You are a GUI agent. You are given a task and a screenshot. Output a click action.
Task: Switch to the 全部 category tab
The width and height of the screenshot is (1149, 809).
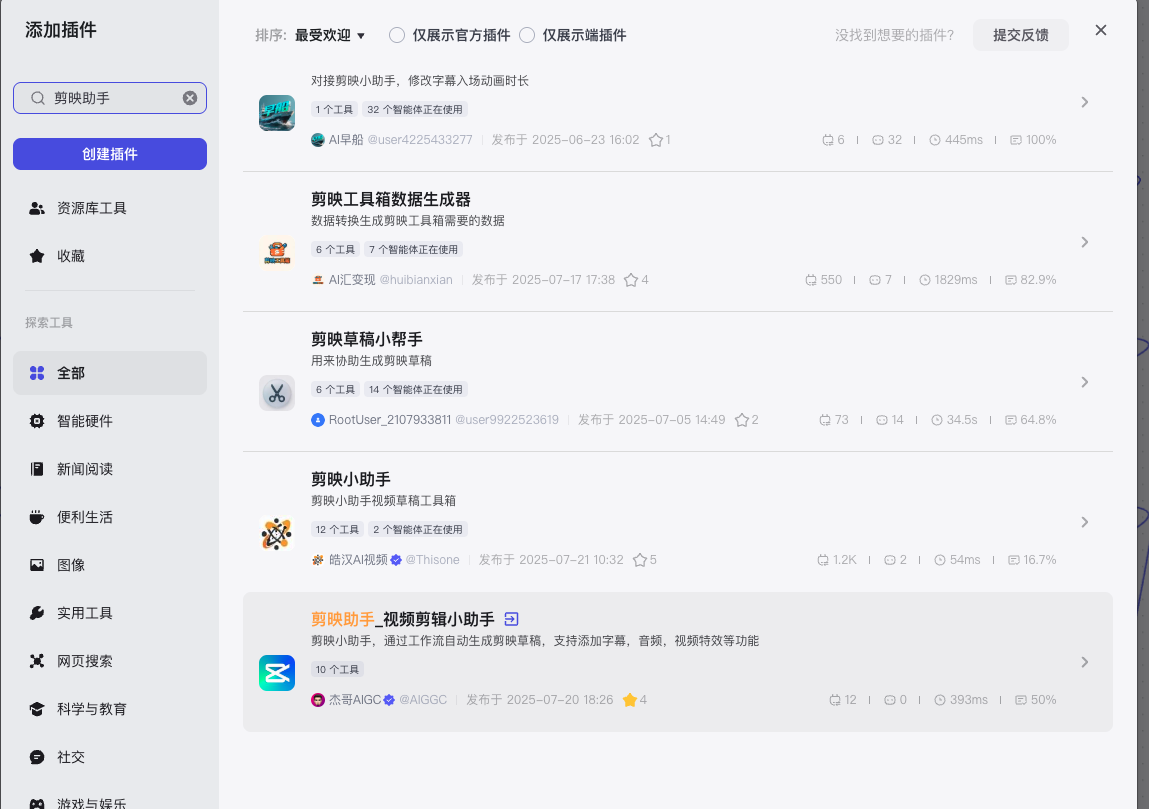(70, 372)
